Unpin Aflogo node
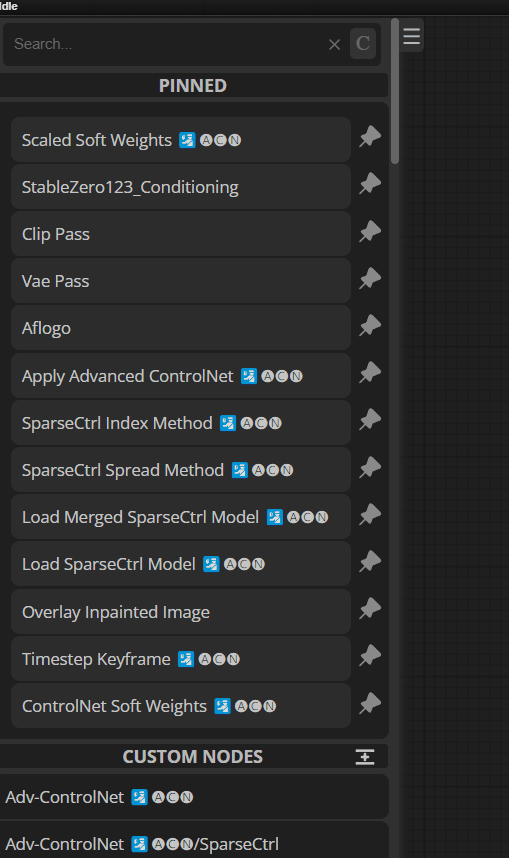This screenshot has height=858, width=509. (x=370, y=326)
